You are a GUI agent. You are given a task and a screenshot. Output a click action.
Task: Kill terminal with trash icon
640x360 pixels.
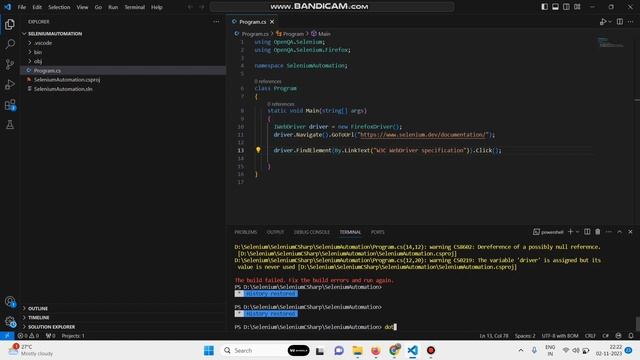point(598,232)
